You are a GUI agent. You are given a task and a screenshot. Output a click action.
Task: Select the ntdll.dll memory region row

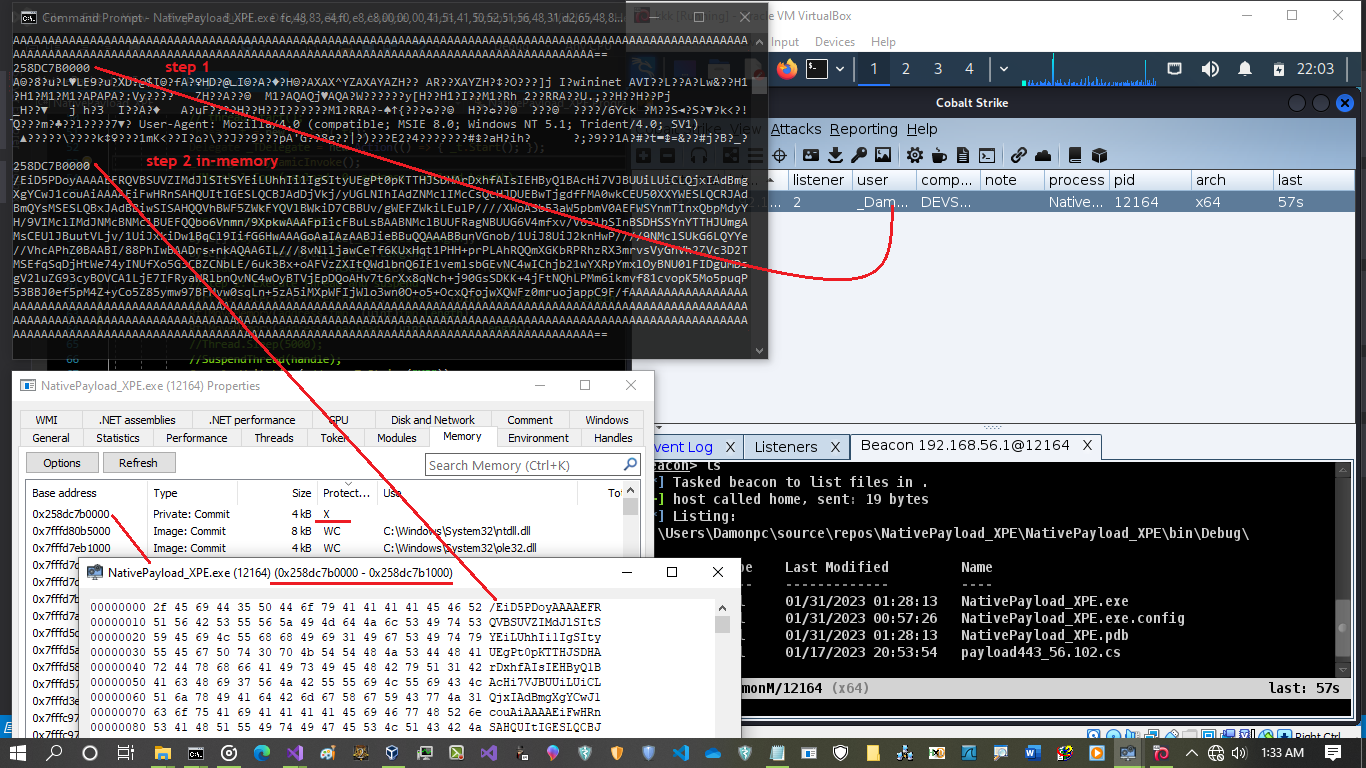tap(325, 531)
